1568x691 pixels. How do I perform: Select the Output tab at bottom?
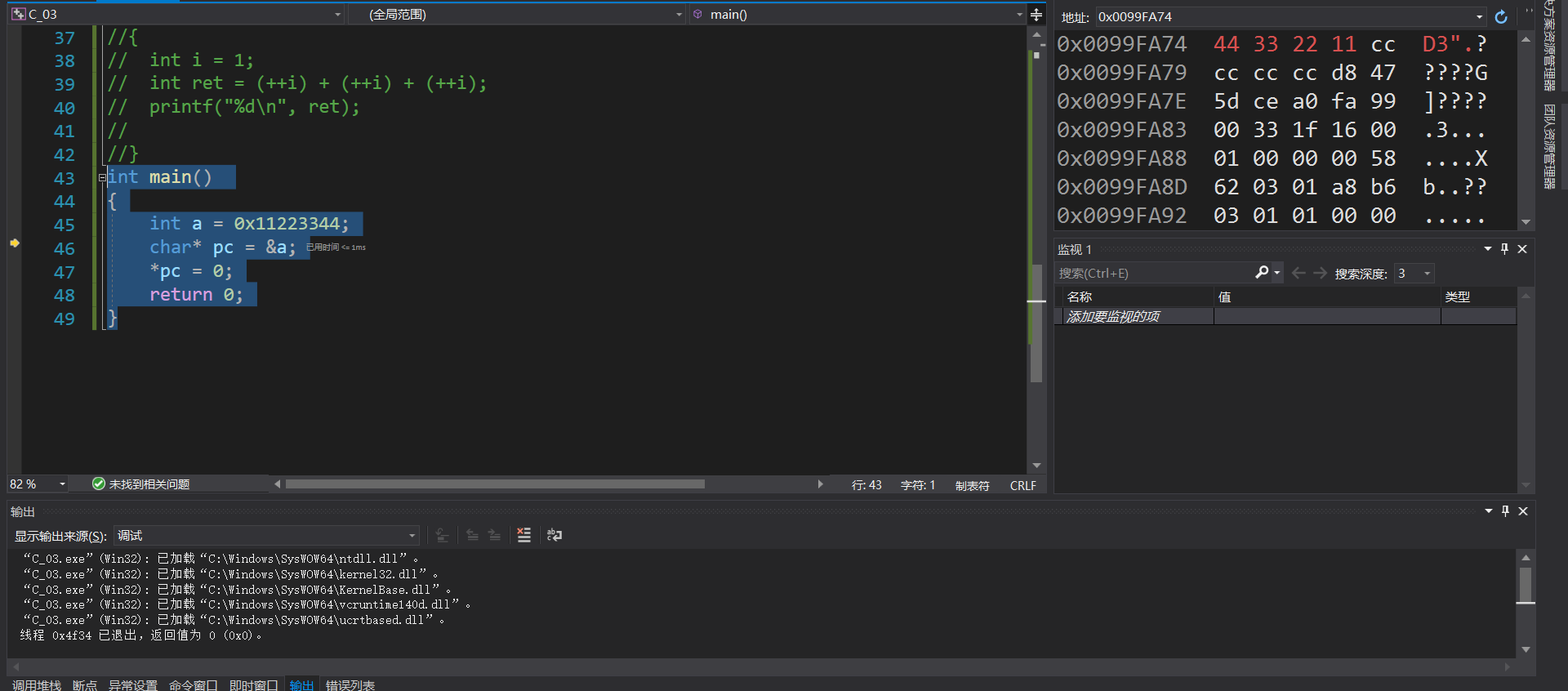click(302, 684)
